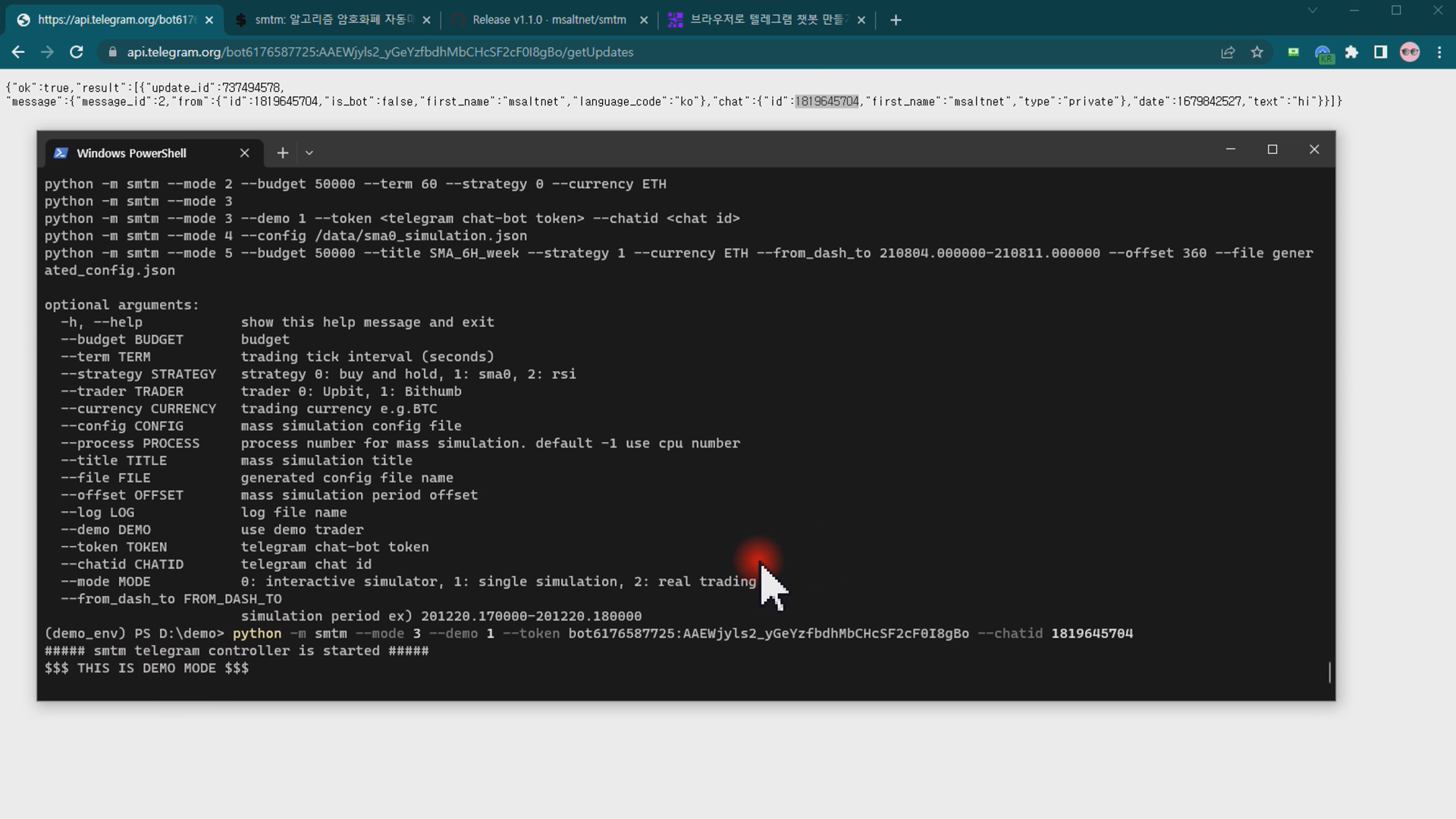The height and width of the screenshot is (819, 1456).
Task: Close the 브라우저로 텔레그램 챗봇 tab
Action: (x=861, y=20)
